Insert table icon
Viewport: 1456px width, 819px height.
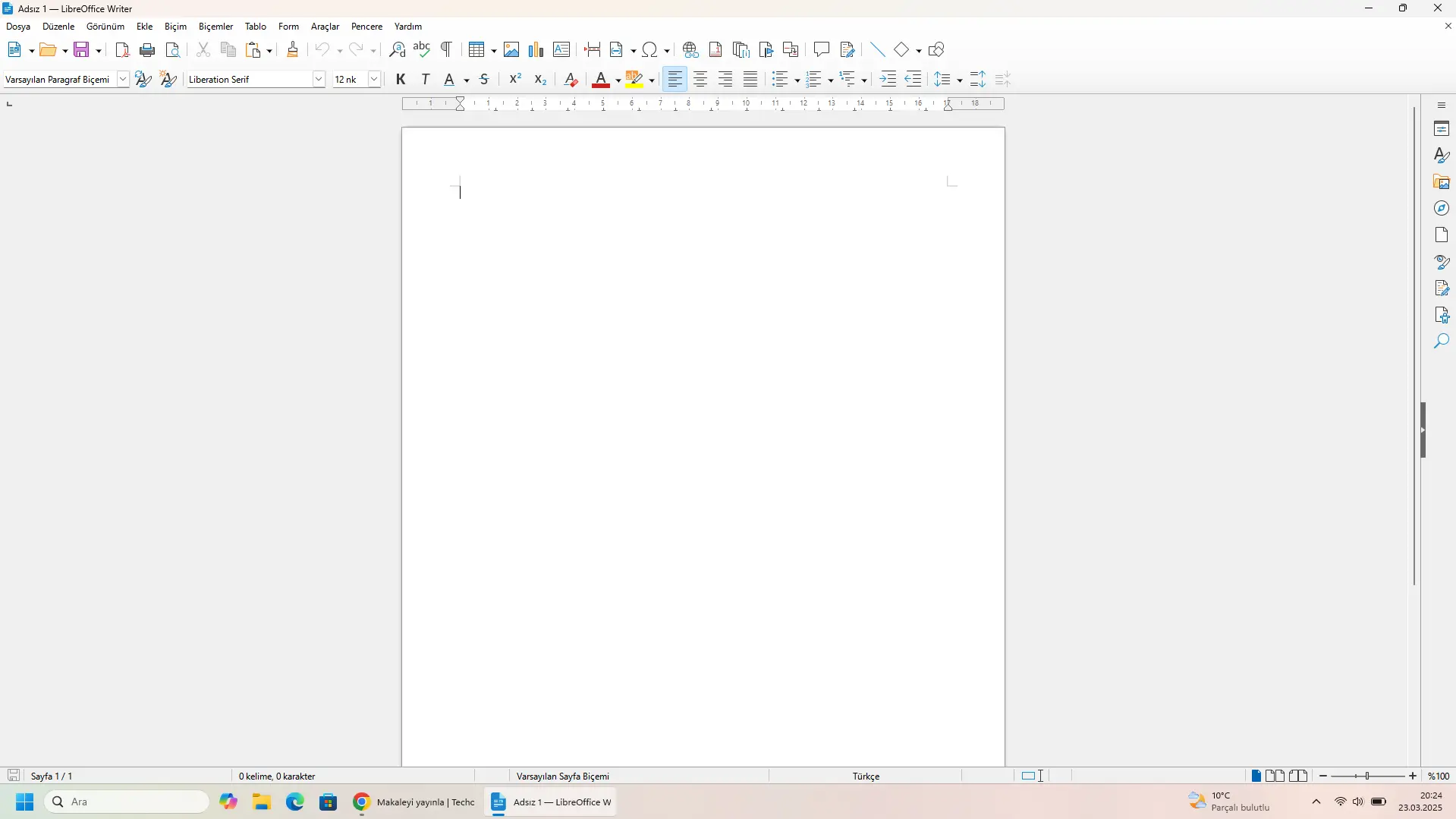476,50
